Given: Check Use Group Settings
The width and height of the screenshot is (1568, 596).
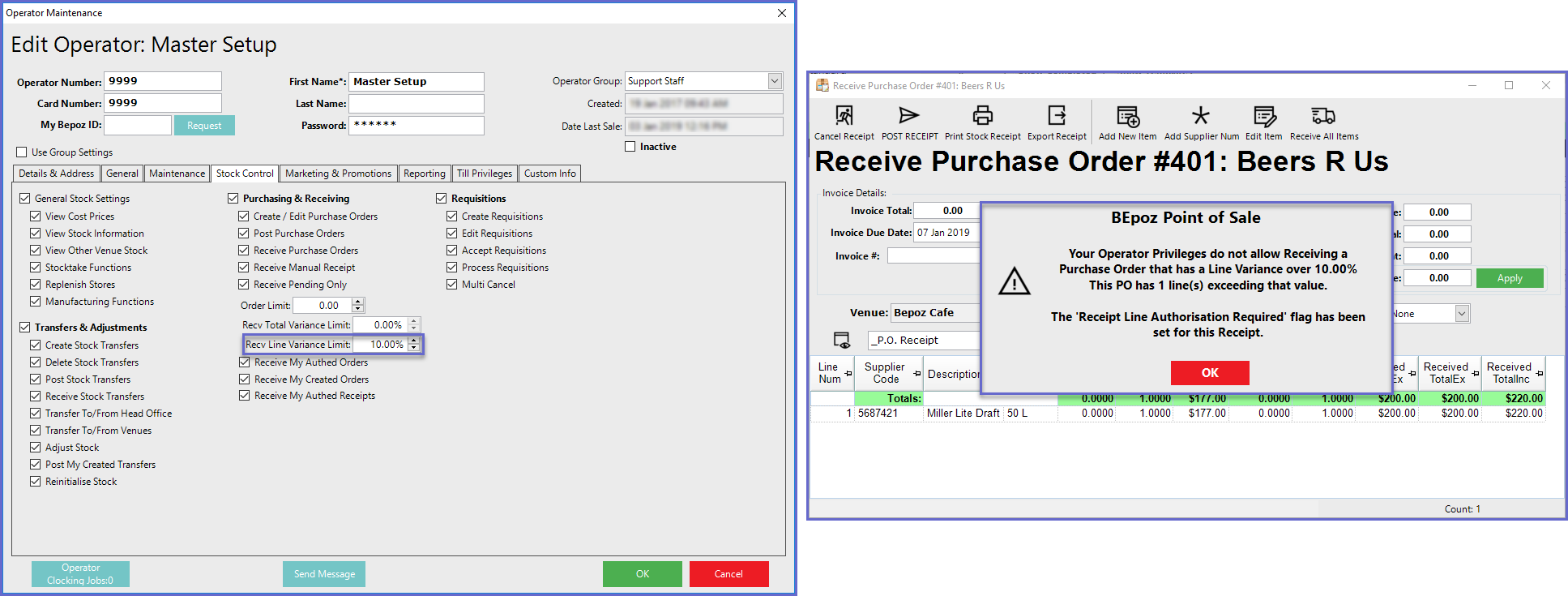Looking at the screenshot, I should [x=22, y=152].
